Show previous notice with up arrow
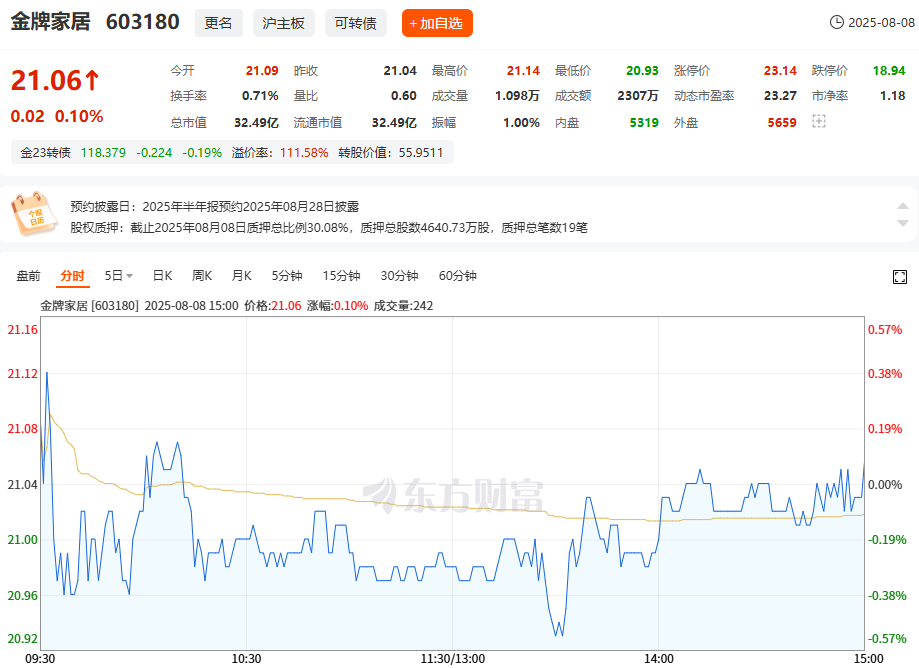Screen dimensions: 919x668 (x=903, y=206)
